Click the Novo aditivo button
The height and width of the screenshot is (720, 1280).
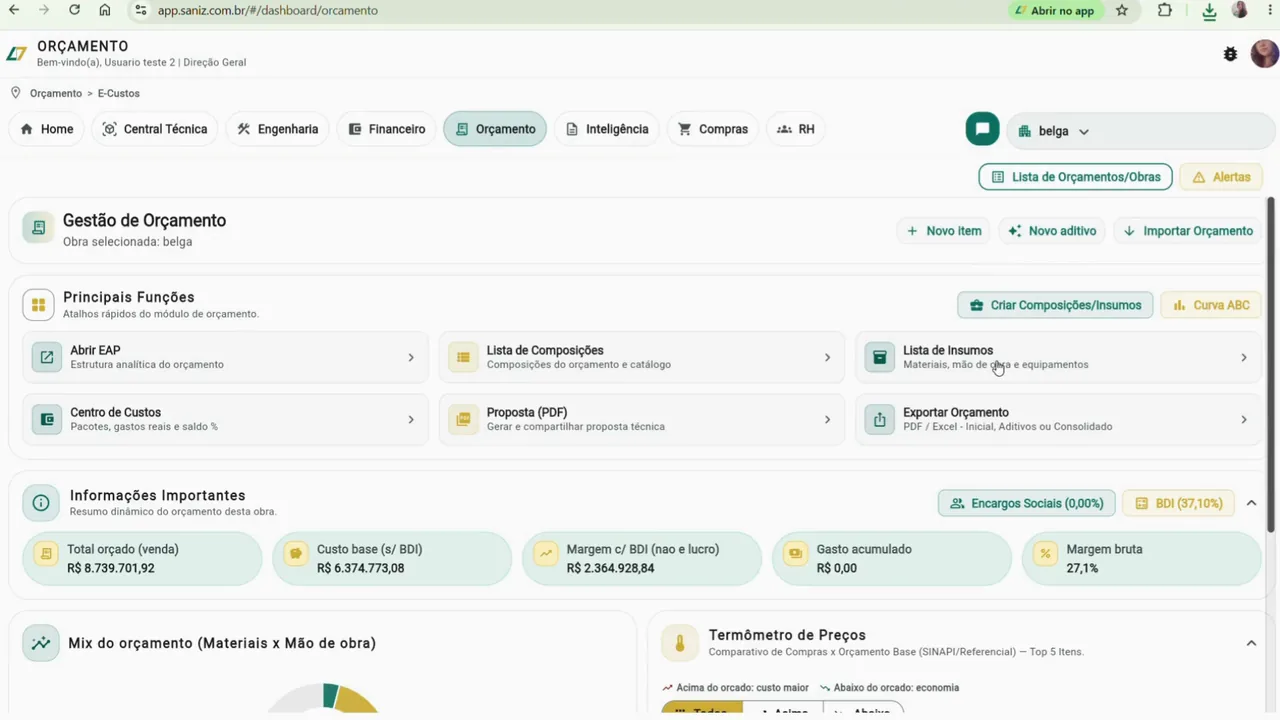click(1052, 231)
